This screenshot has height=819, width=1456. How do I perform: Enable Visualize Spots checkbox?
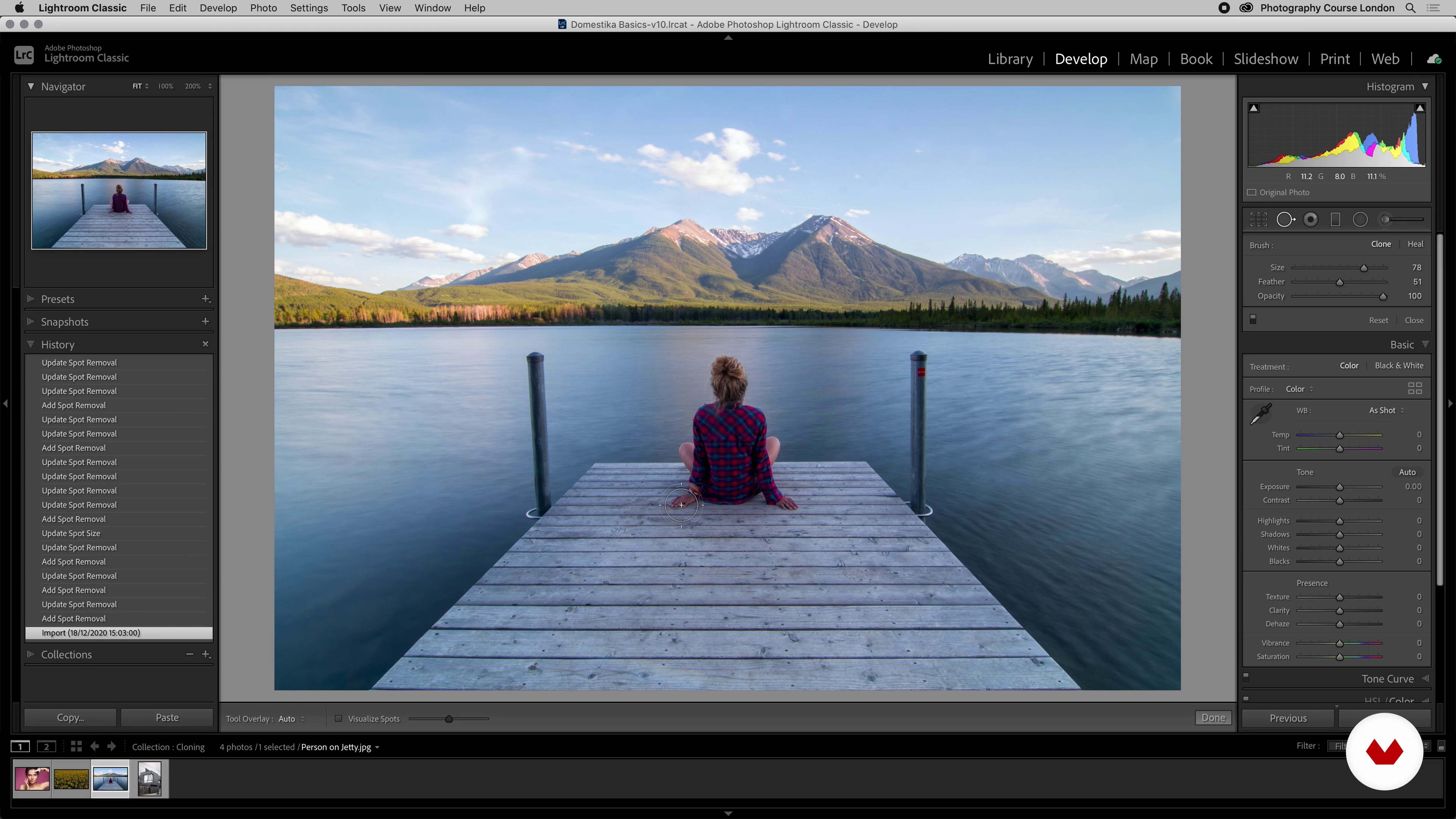tap(338, 719)
